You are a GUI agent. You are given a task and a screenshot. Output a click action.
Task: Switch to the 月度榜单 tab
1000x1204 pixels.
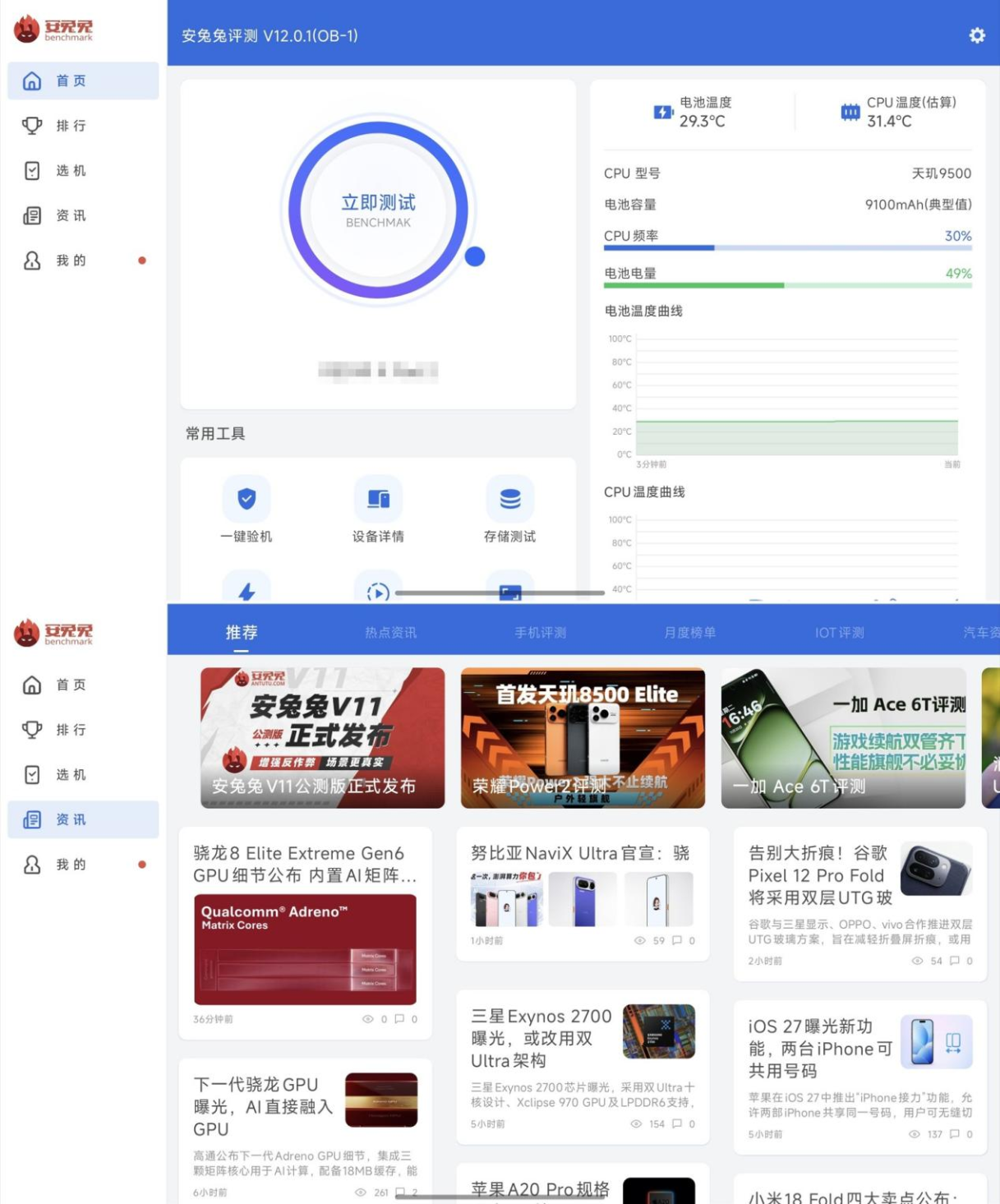tap(690, 632)
